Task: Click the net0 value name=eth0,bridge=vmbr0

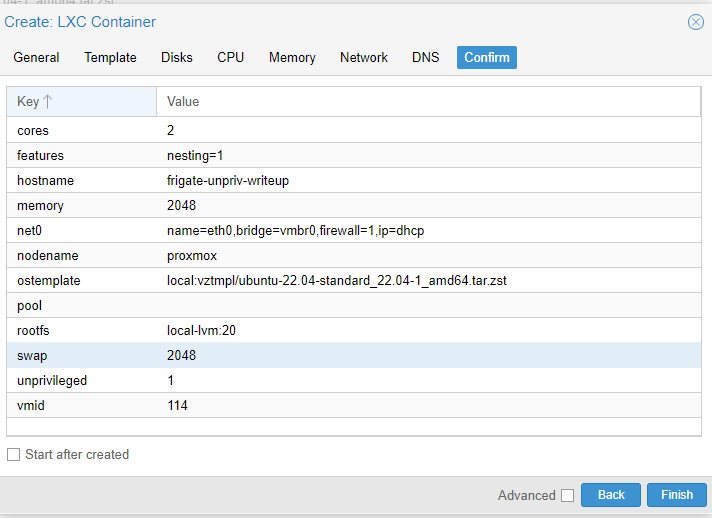Action: (x=296, y=231)
